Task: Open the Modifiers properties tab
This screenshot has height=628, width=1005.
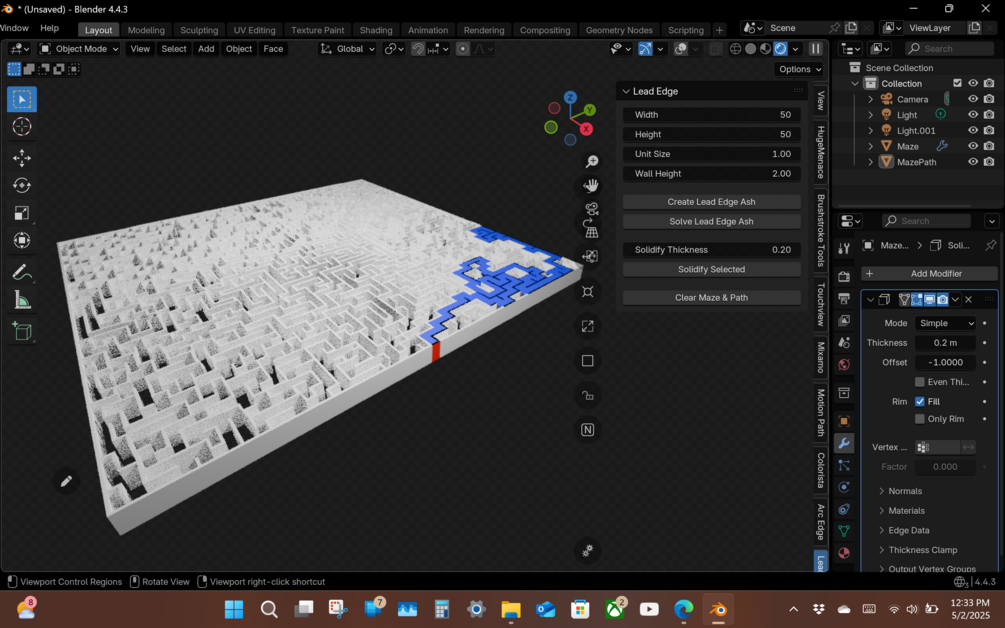Action: 844,443
